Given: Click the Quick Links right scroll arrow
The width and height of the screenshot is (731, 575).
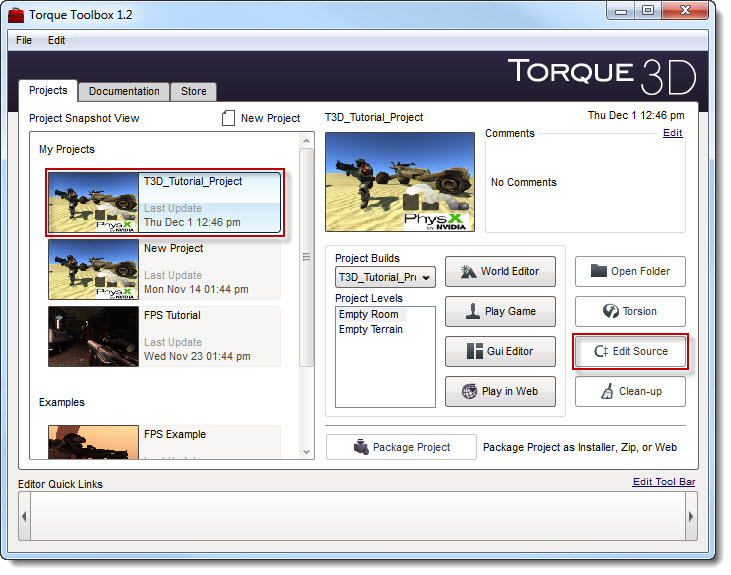Looking at the screenshot, I should [x=691, y=516].
